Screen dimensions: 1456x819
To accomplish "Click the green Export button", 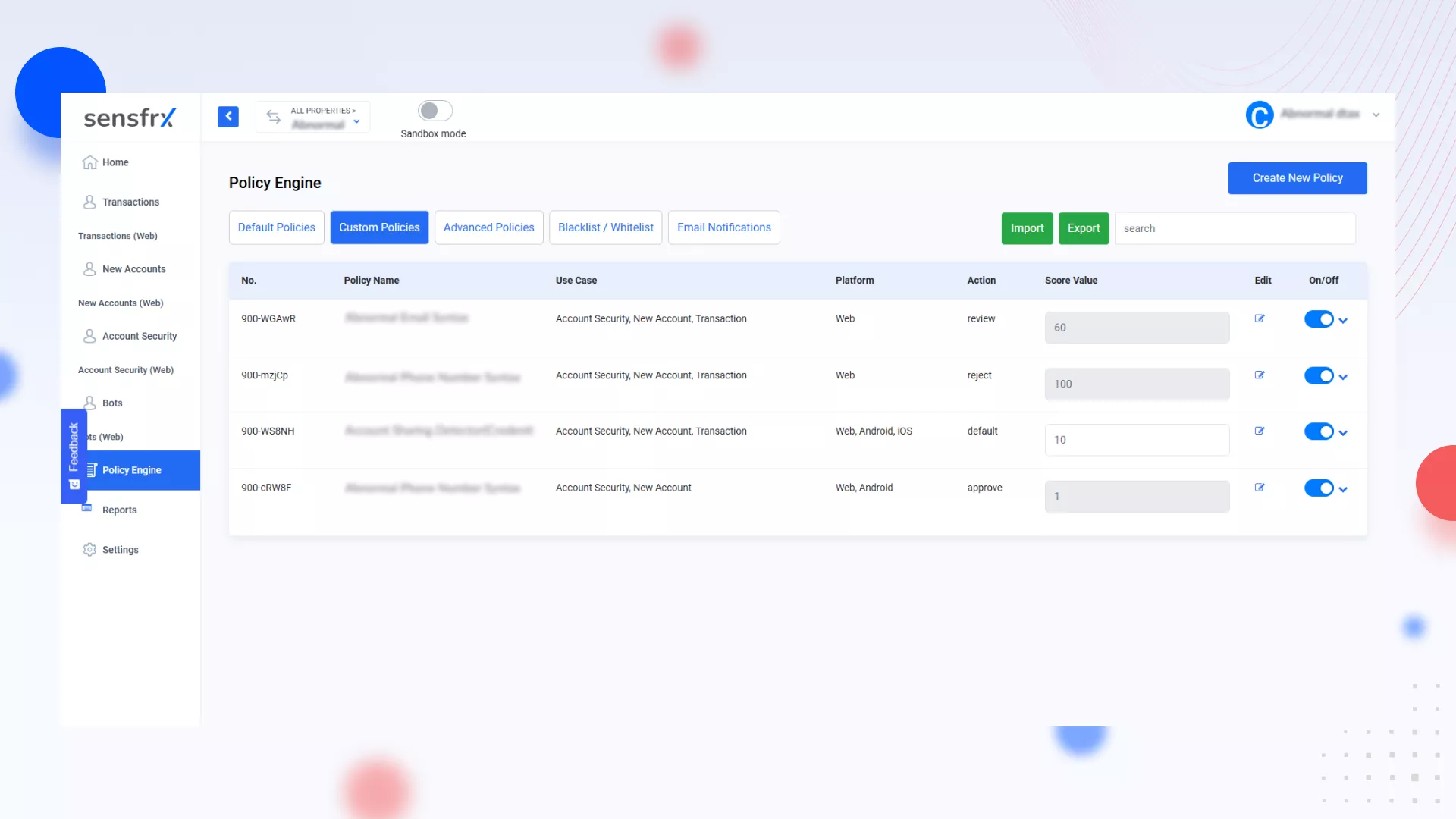I will point(1083,228).
